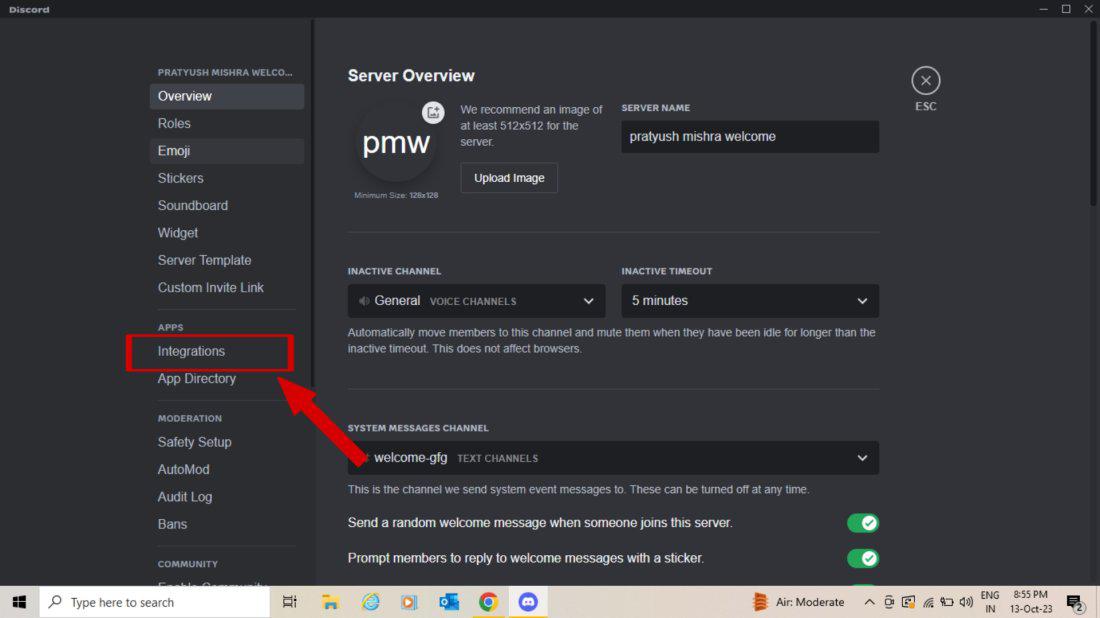The width and height of the screenshot is (1100, 618).
Task: Open Outlook from taskbar
Action: 449,602
